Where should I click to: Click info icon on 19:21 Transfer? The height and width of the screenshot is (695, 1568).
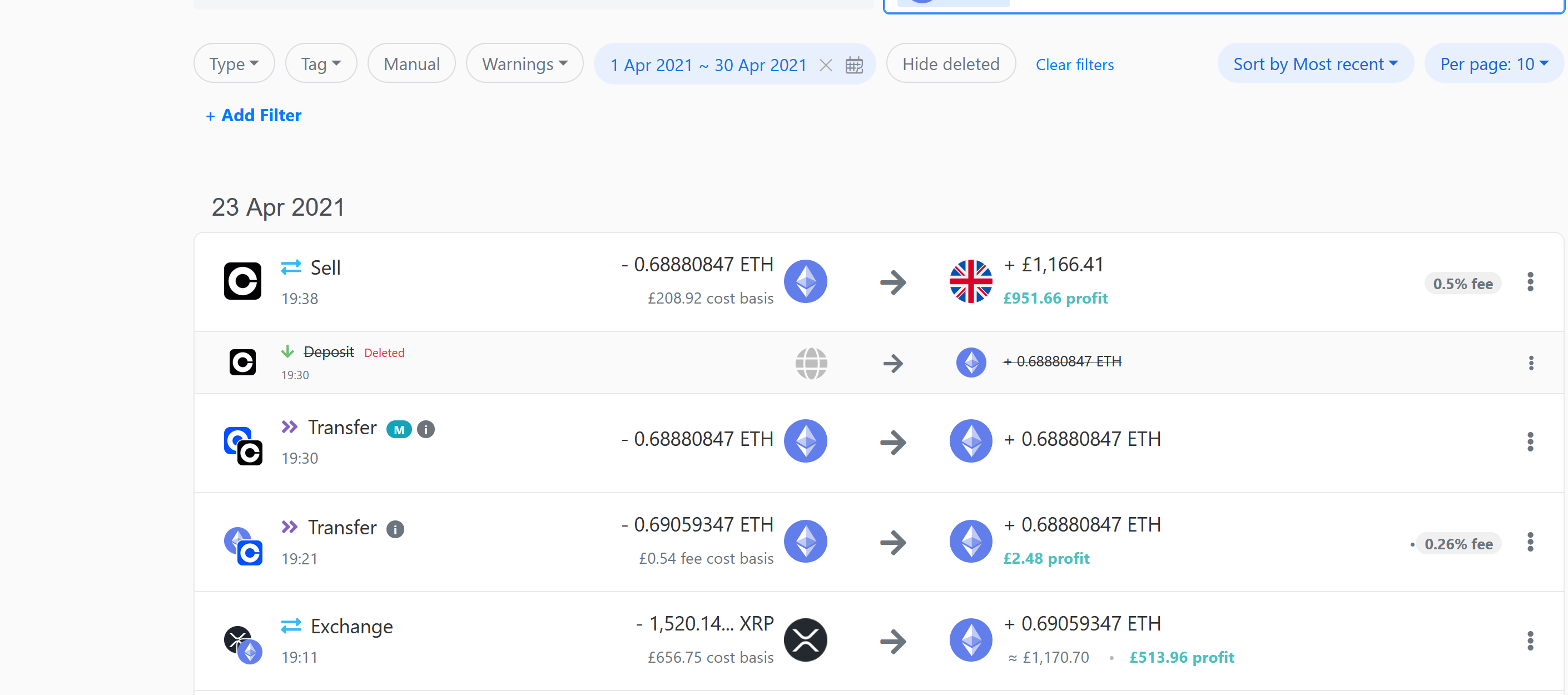click(395, 529)
